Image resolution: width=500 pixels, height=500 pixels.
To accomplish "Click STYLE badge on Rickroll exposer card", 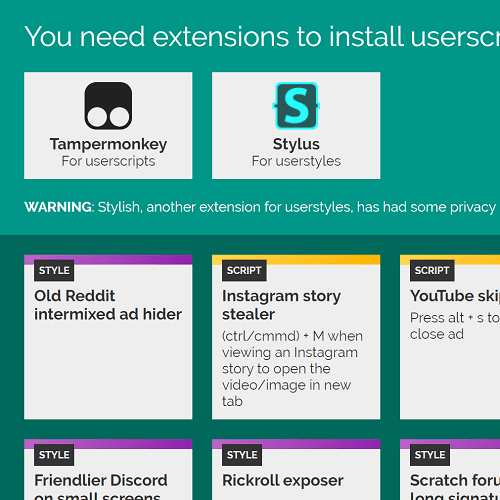I will pyautogui.click(x=242, y=455).
